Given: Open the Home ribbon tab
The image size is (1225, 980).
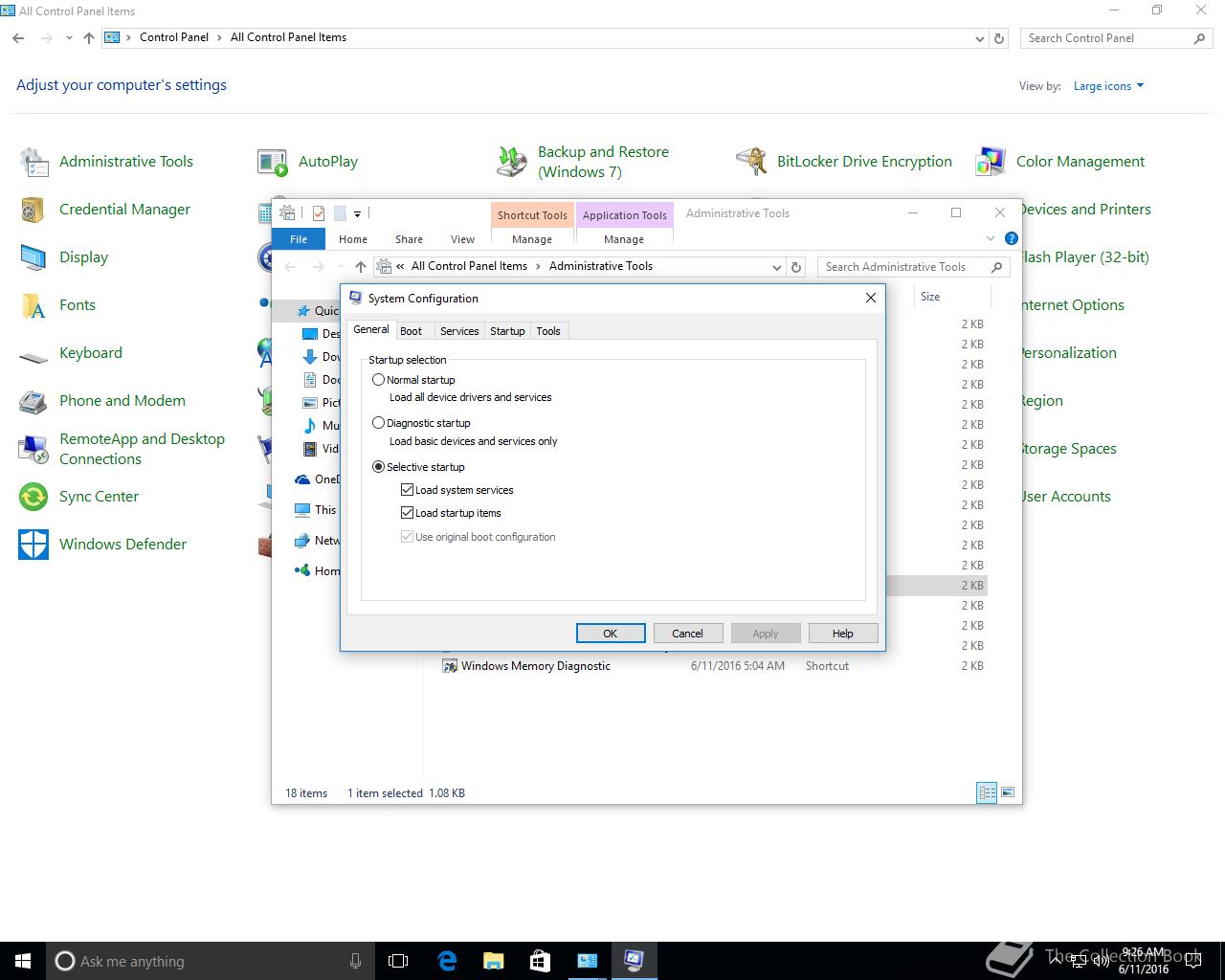Looking at the screenshot, I should point(353,239).
